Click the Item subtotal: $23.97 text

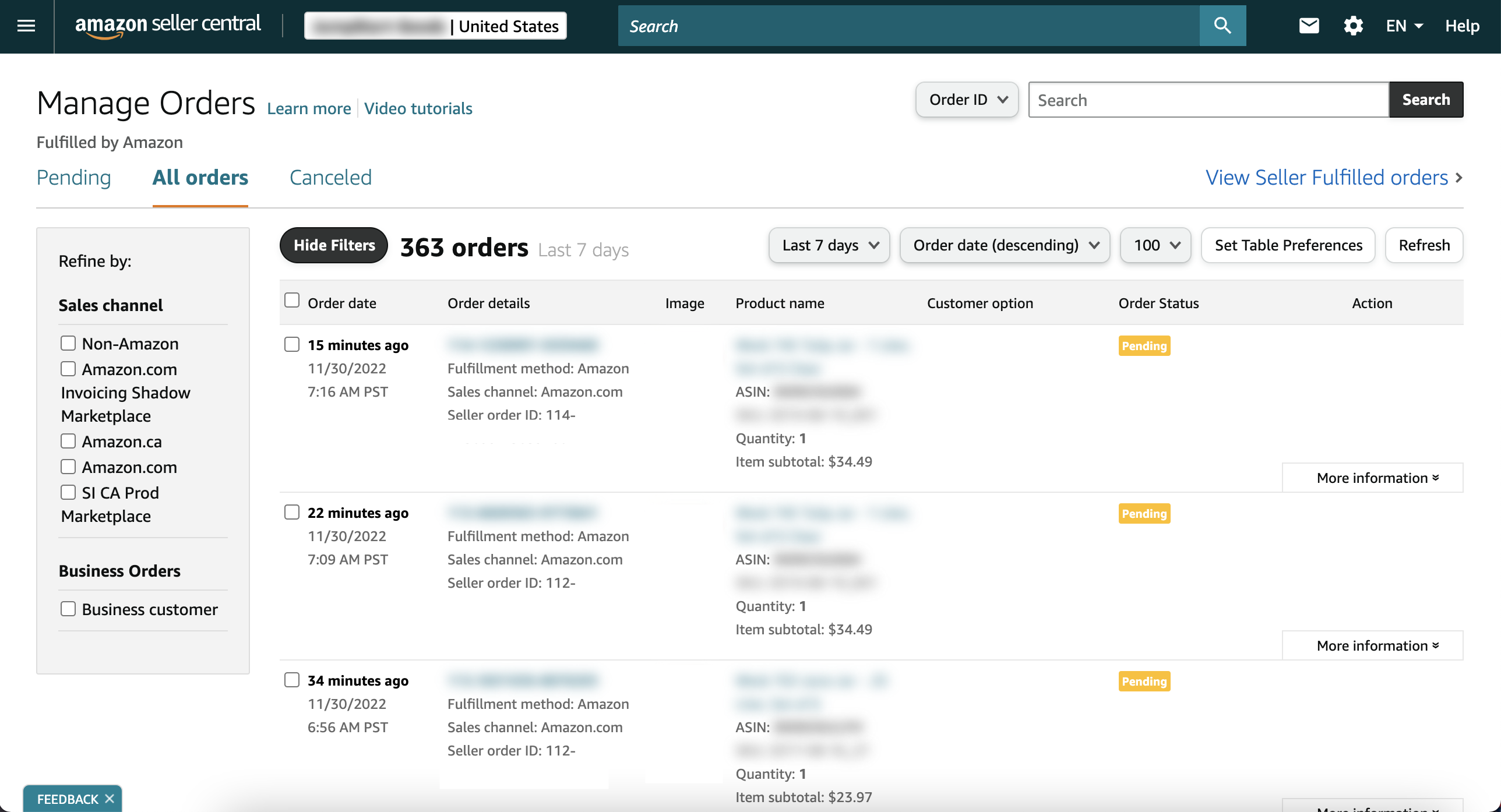(804, 797)
